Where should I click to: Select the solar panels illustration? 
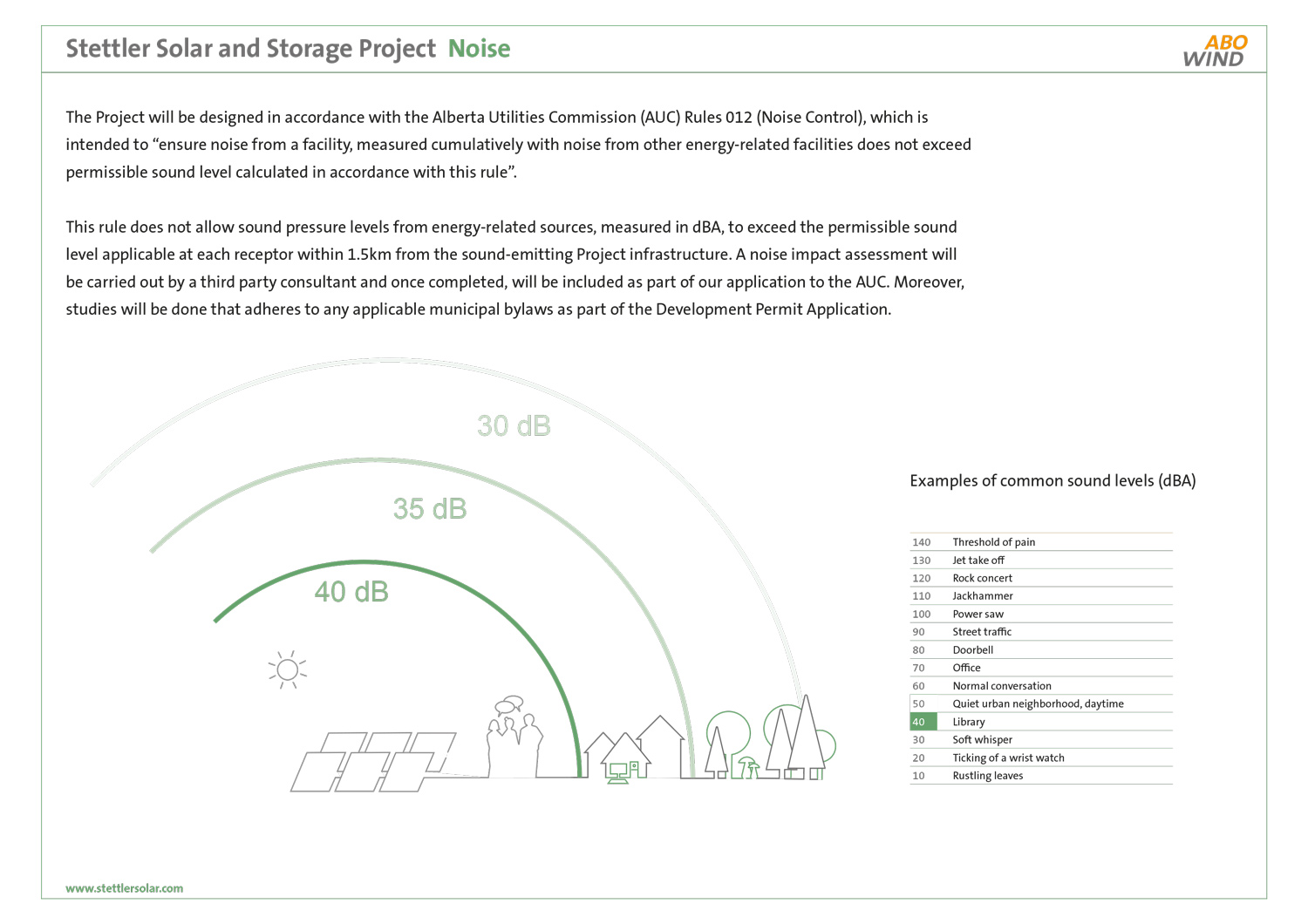[373, 762]
